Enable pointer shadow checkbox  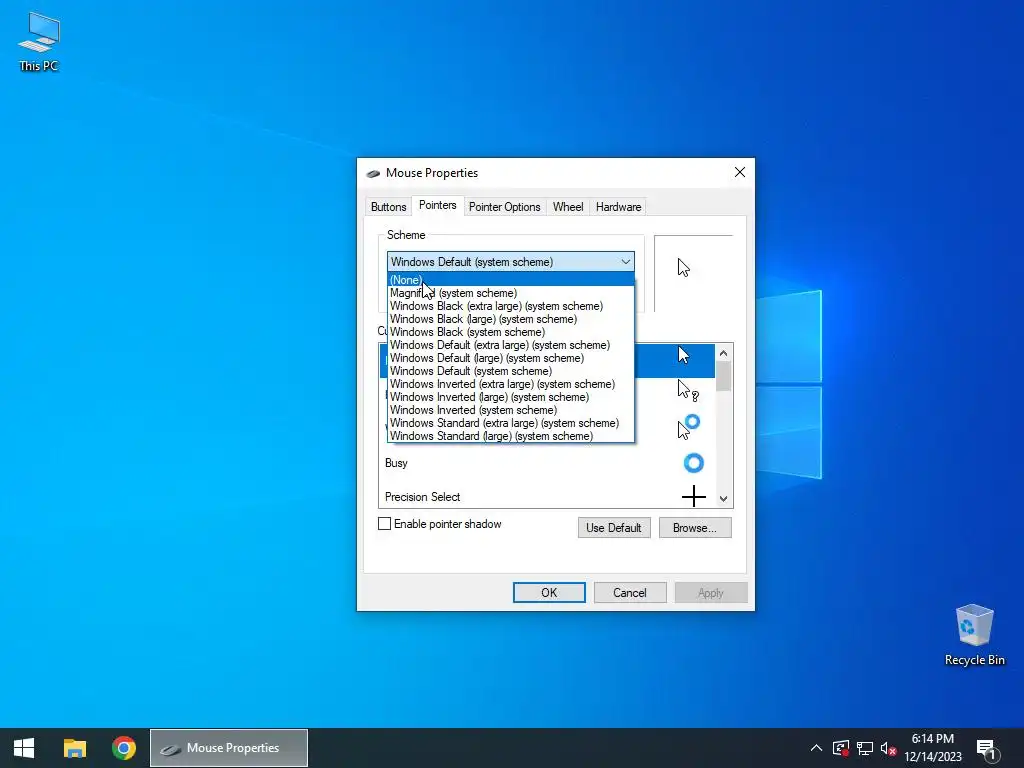tap(385, 524)
